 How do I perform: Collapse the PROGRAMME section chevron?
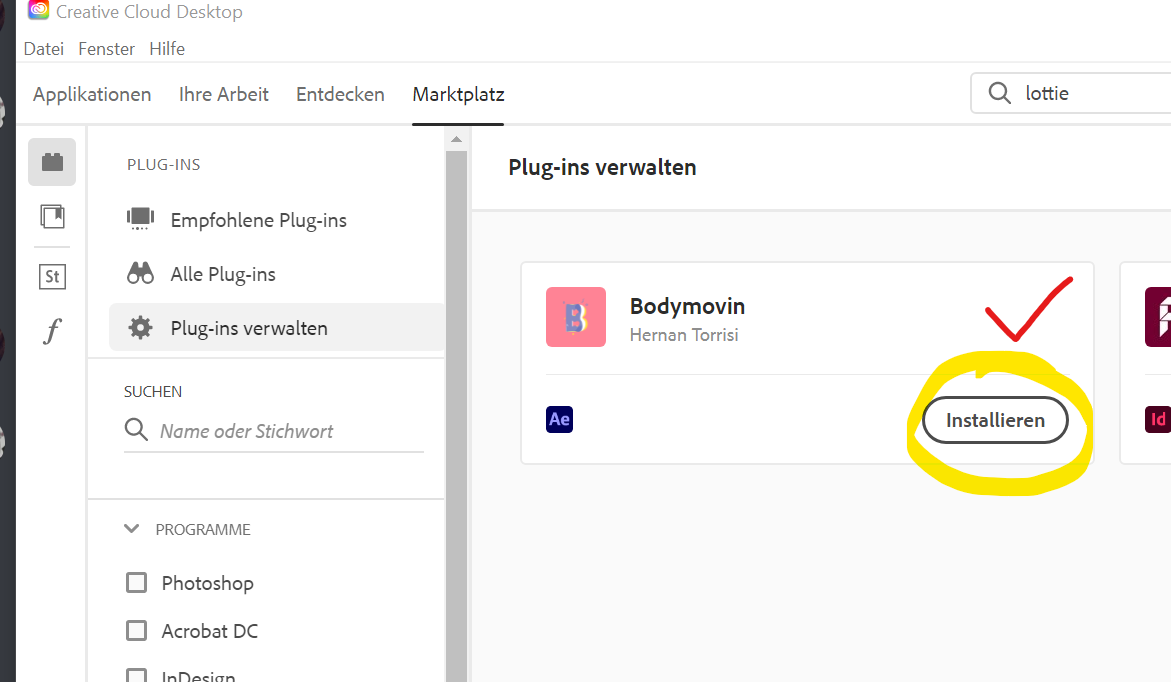[131, 529]
